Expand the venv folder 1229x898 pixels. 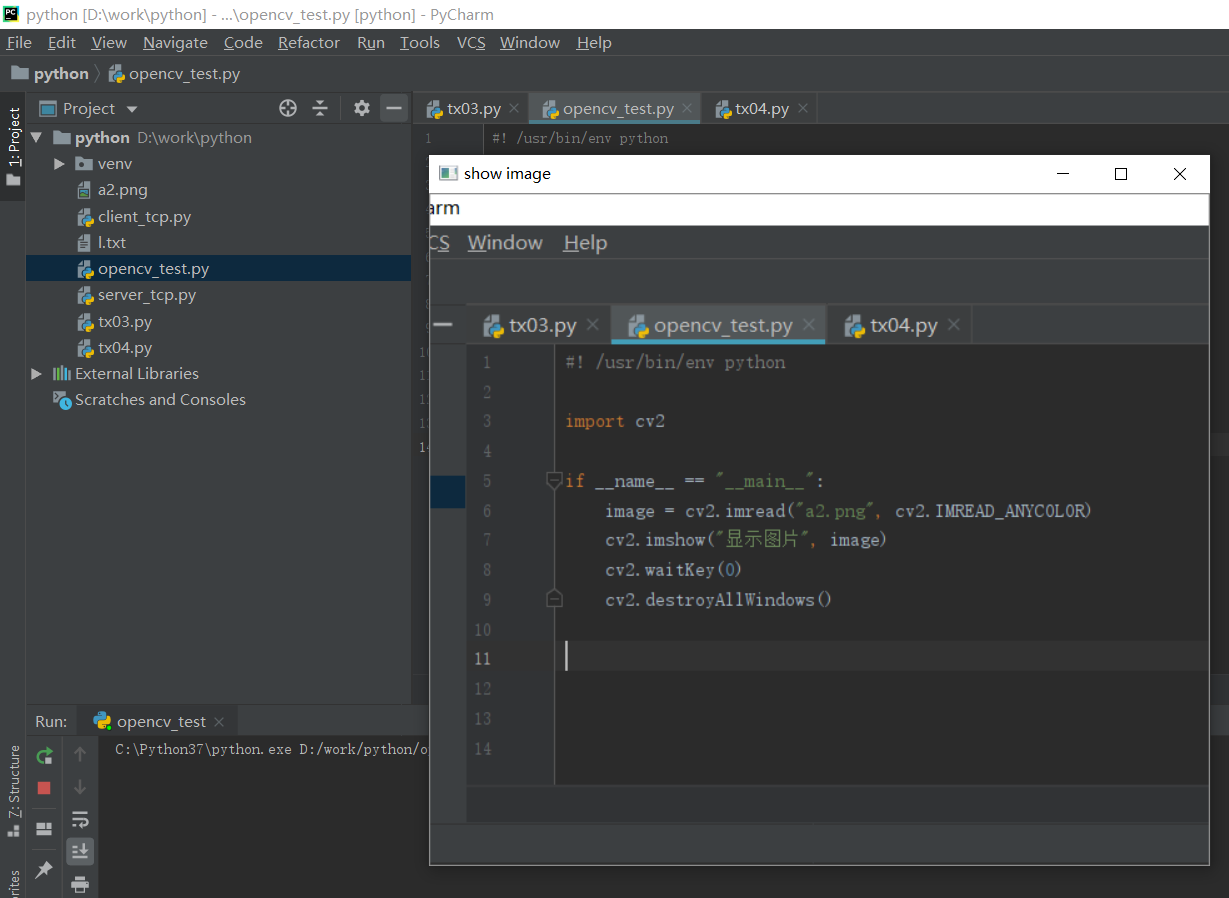(59, 163)
